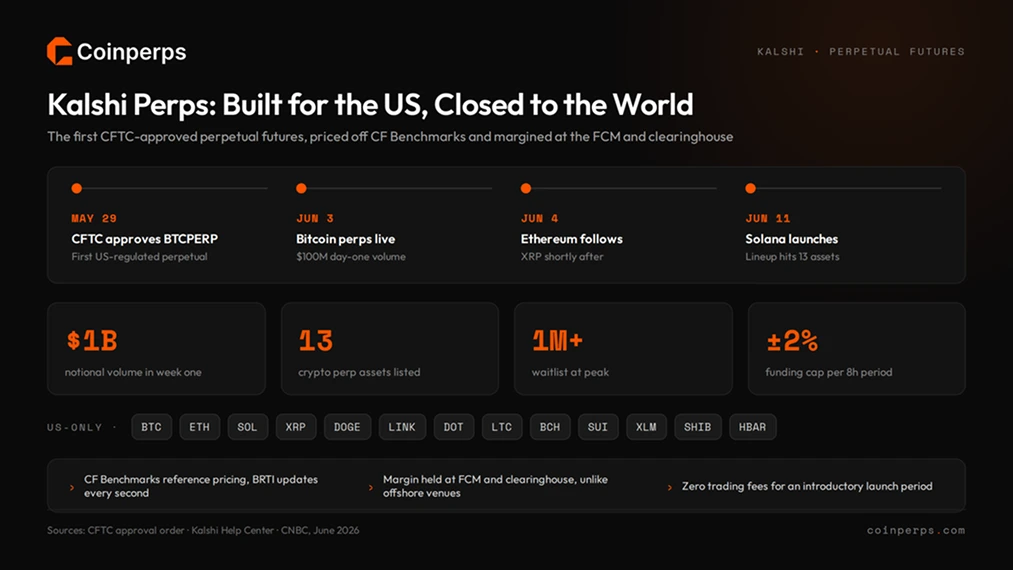Open the coinperps.com footer link
1013x570 pixels.
pos(916,530)
